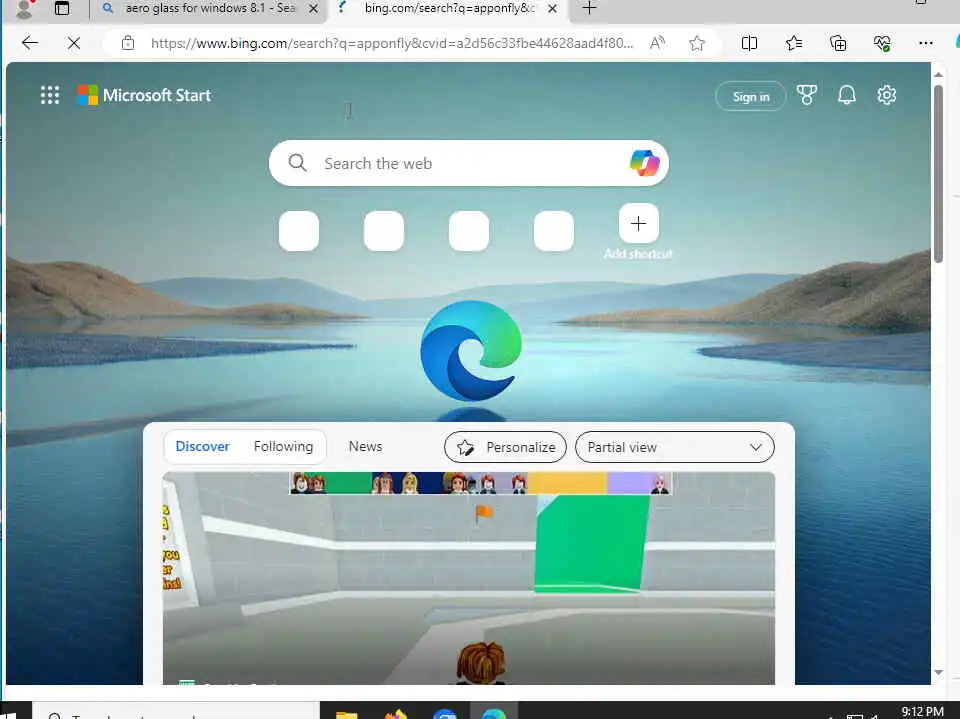Viewport: 960px width, 719px height.
Task: Open the tab actions menu icon
Action: 62,9
